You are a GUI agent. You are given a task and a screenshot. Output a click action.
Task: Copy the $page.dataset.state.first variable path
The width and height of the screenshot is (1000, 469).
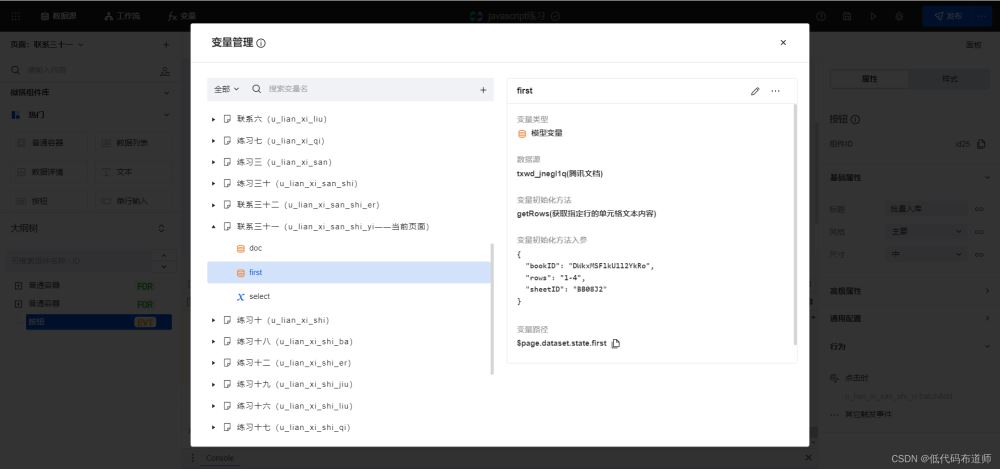(x=615, y=343)
